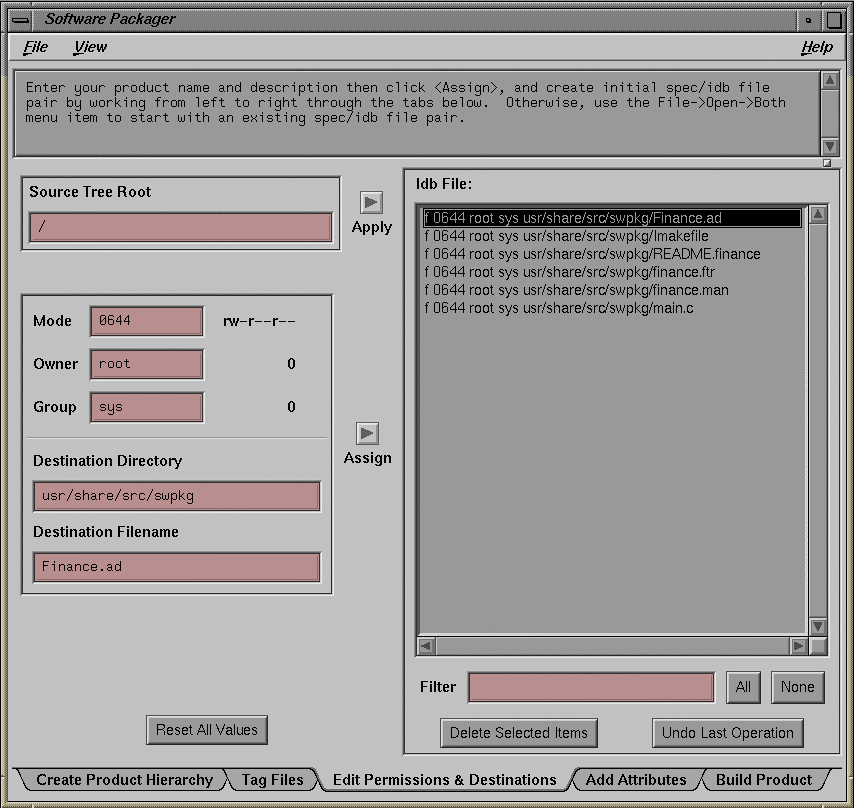Open the Build Product tab
The image size is (854, 808).
763,780
